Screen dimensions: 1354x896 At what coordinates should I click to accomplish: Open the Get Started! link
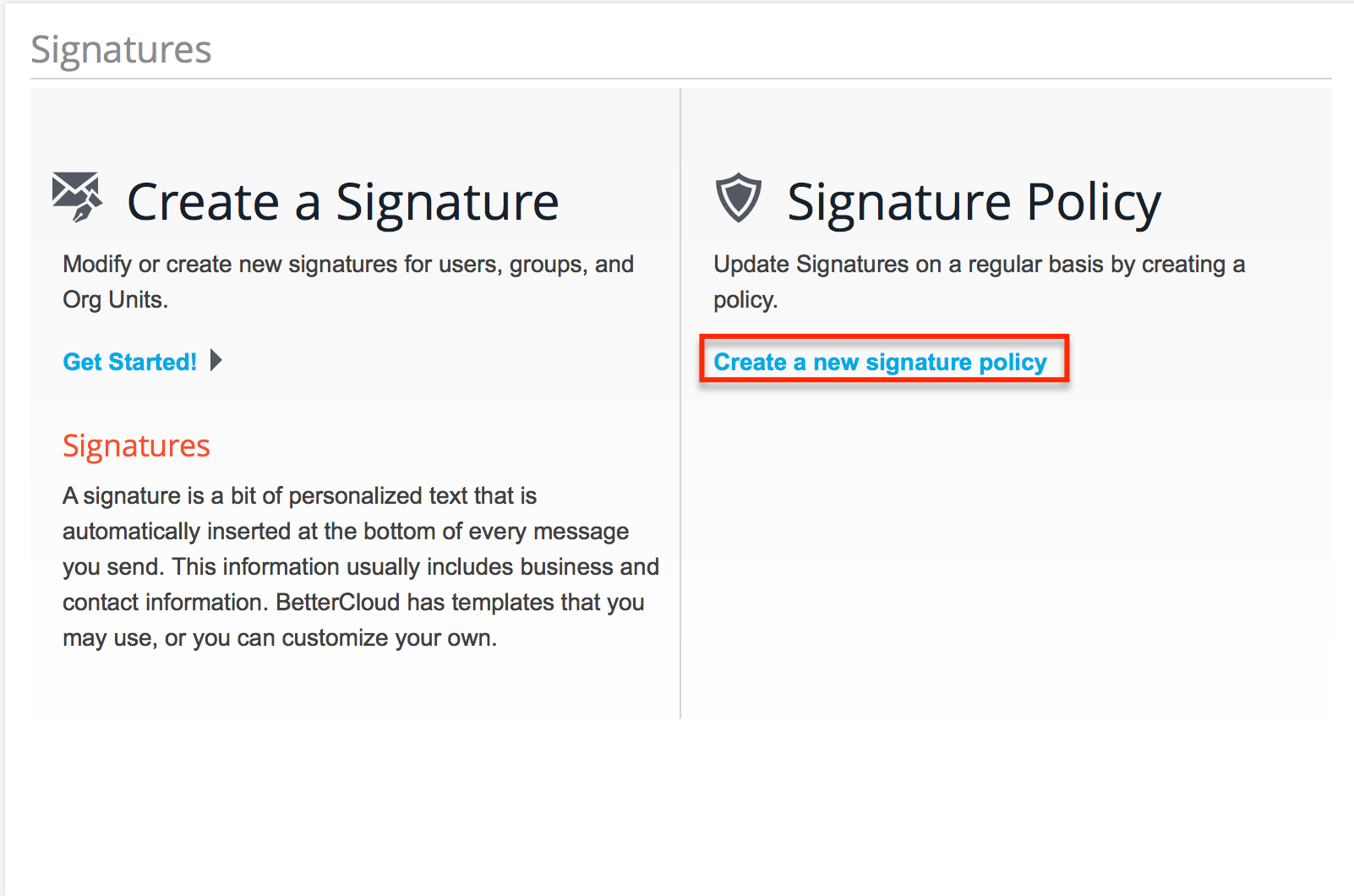[x=130, y=362]
